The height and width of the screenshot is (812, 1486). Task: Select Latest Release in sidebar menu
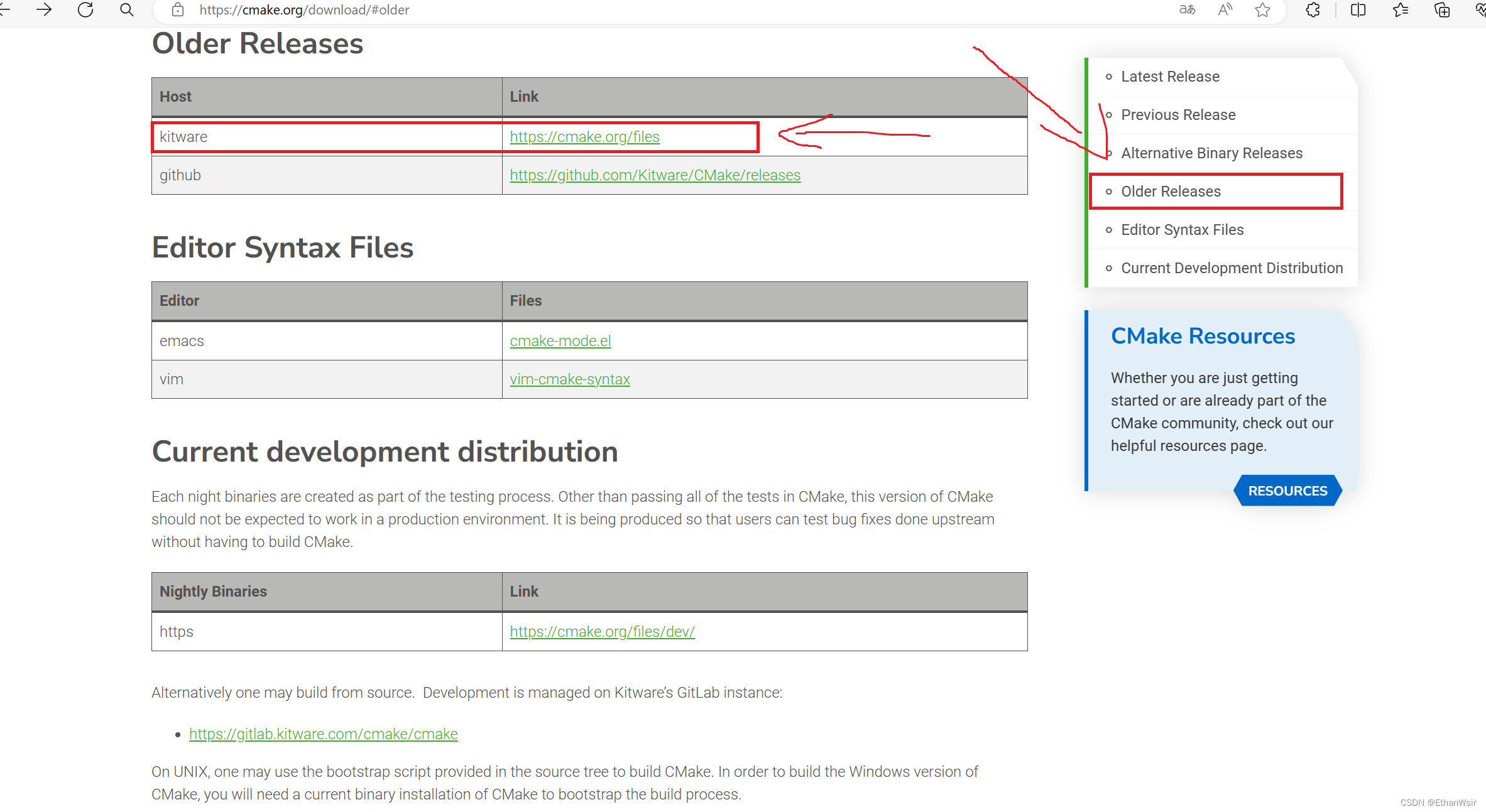1170,77
